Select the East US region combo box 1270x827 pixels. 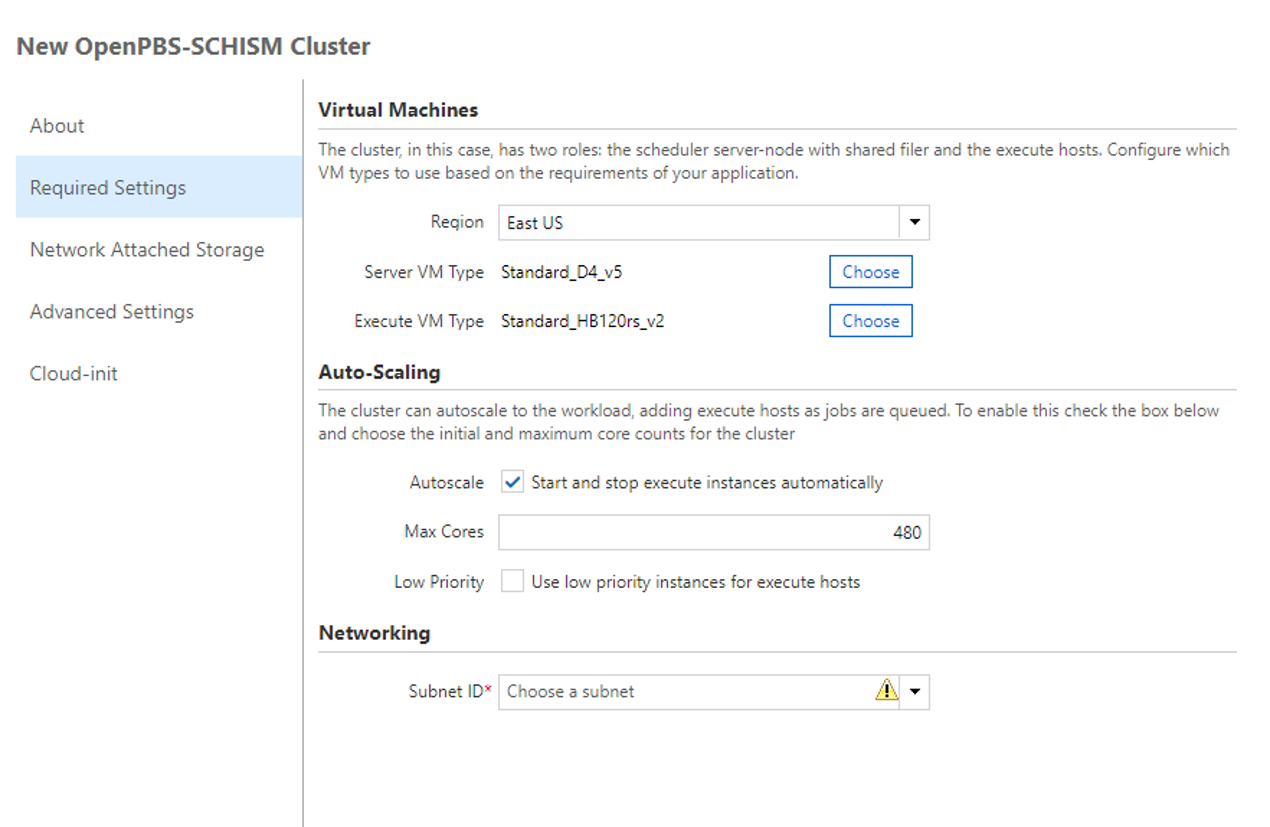coord(714,223)
